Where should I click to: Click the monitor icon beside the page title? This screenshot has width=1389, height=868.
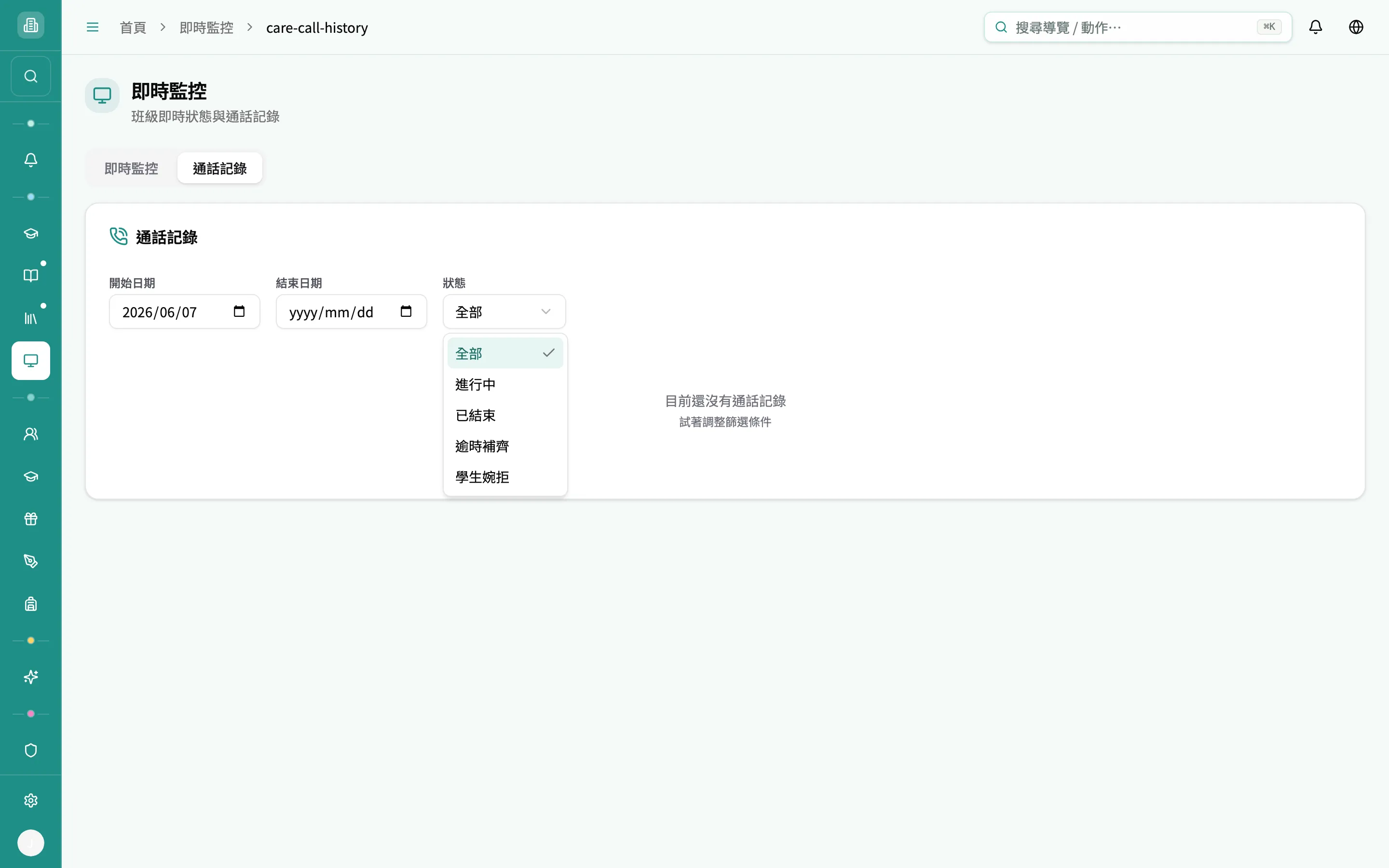point(102,95)
